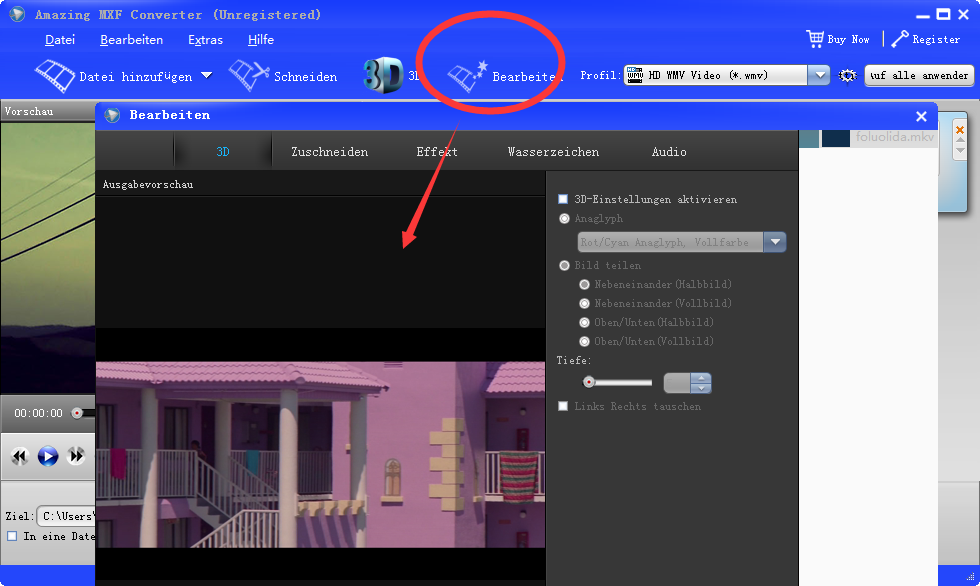Click the Bearbeiten dialog logo icon

click(x=112, y=115)
